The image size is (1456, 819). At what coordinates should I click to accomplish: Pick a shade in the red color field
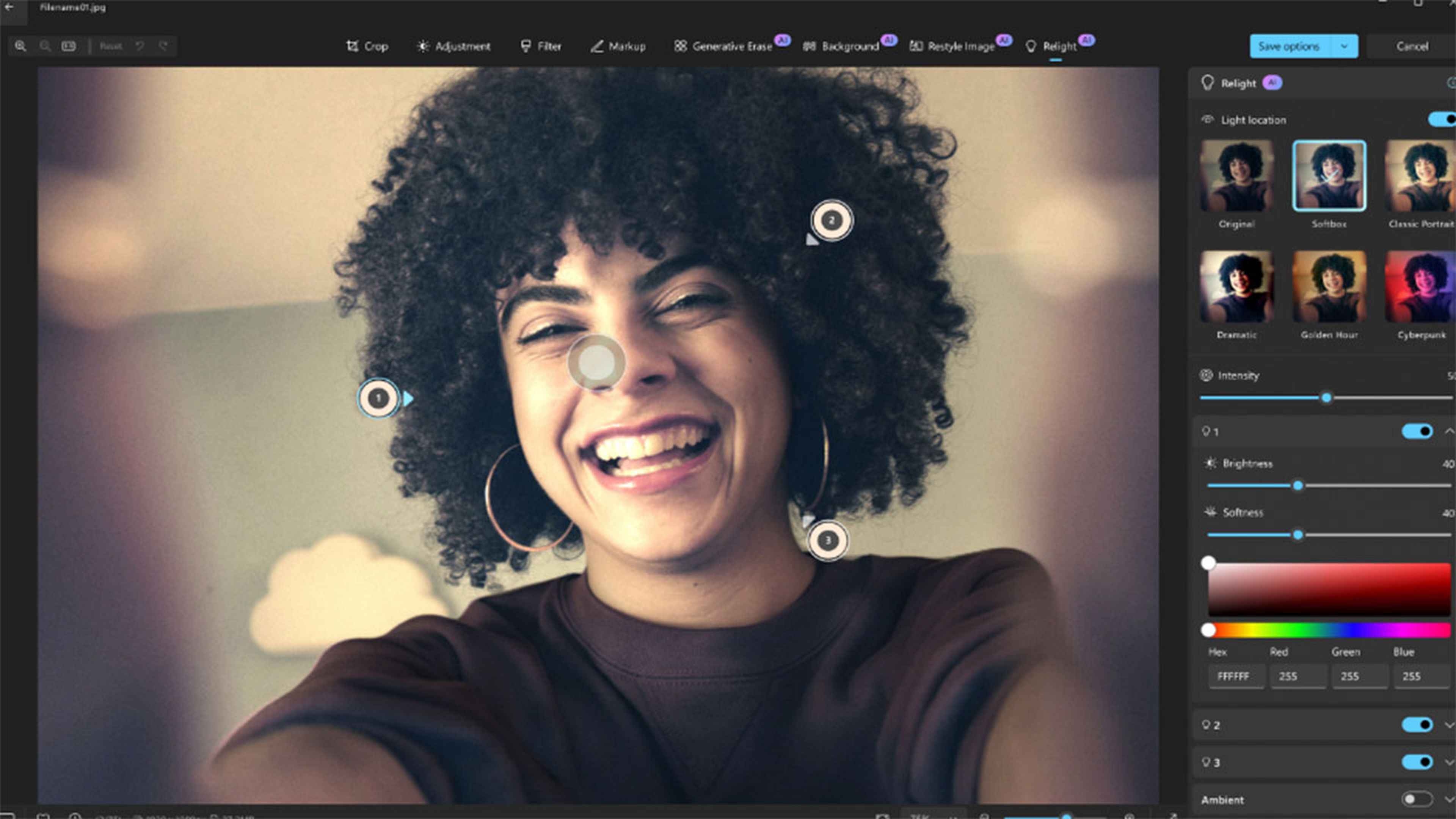[x=1329, y=589]
